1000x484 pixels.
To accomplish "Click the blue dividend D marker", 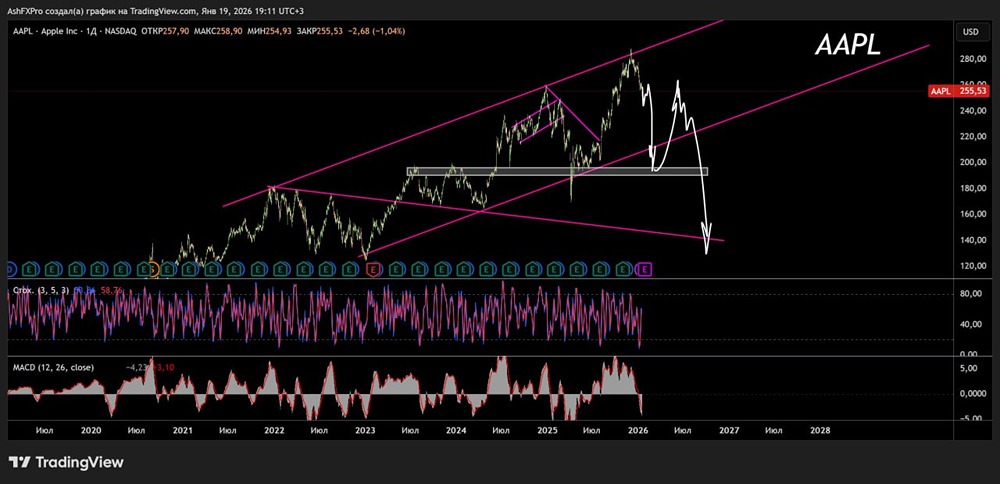I will tap(9, 270).
